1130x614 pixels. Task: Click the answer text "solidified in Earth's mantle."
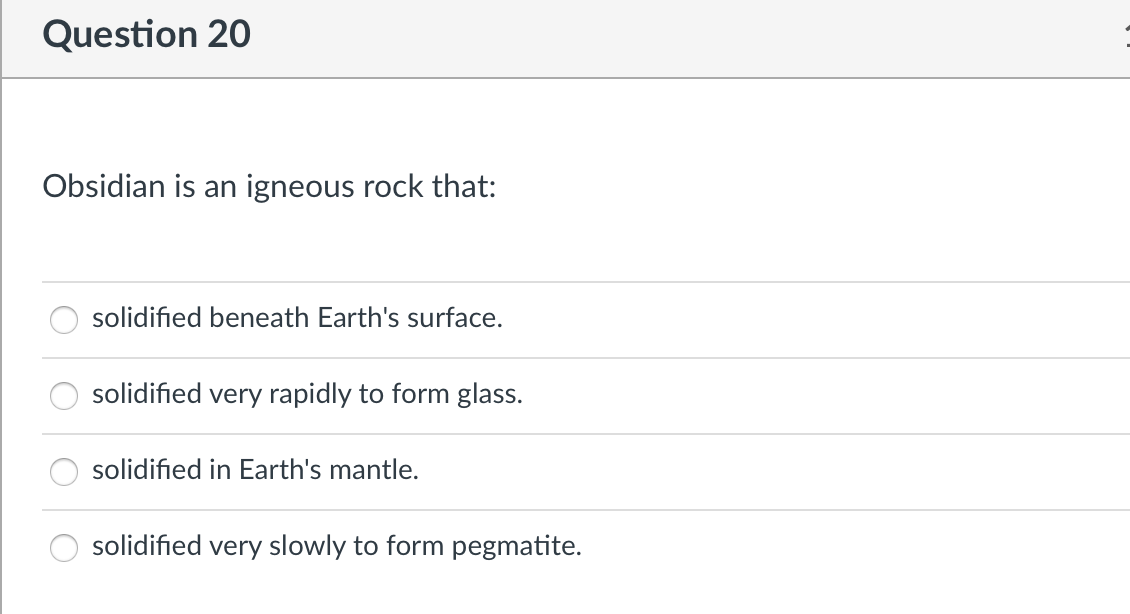tap(255, 470)
